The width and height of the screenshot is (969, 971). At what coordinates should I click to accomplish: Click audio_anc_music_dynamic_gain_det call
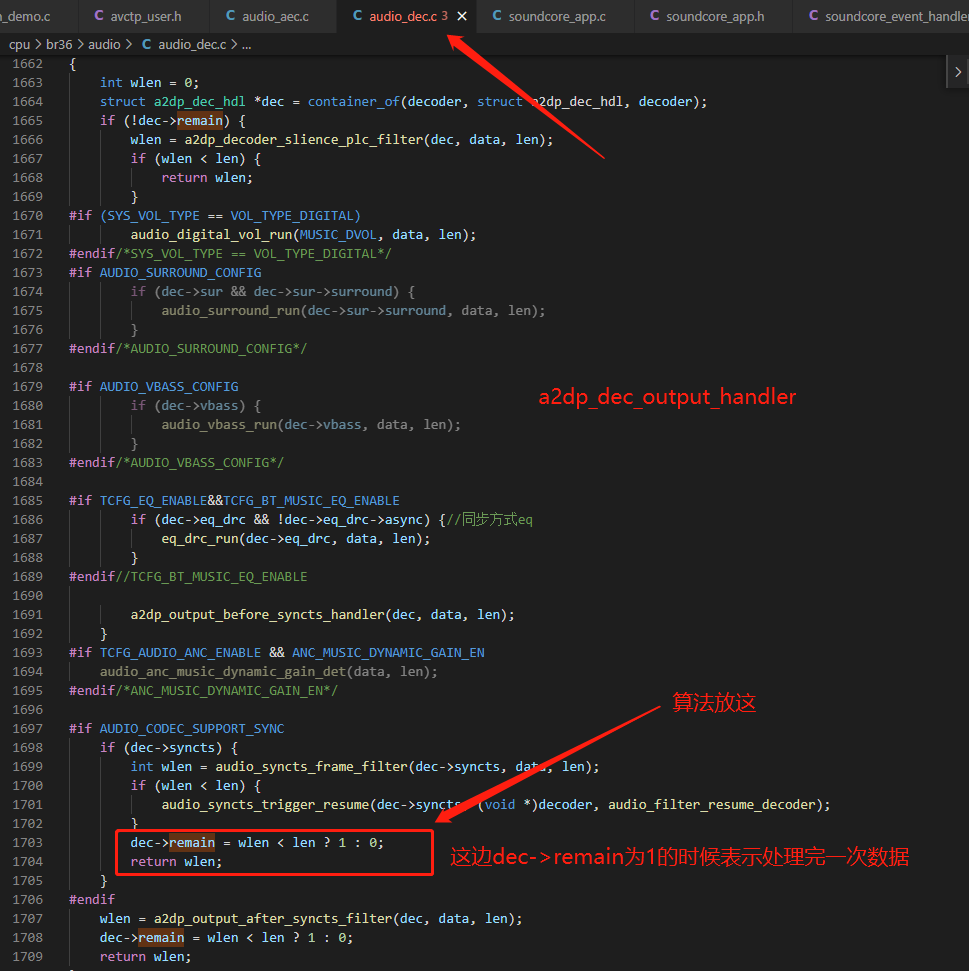(x=223, y=672)
